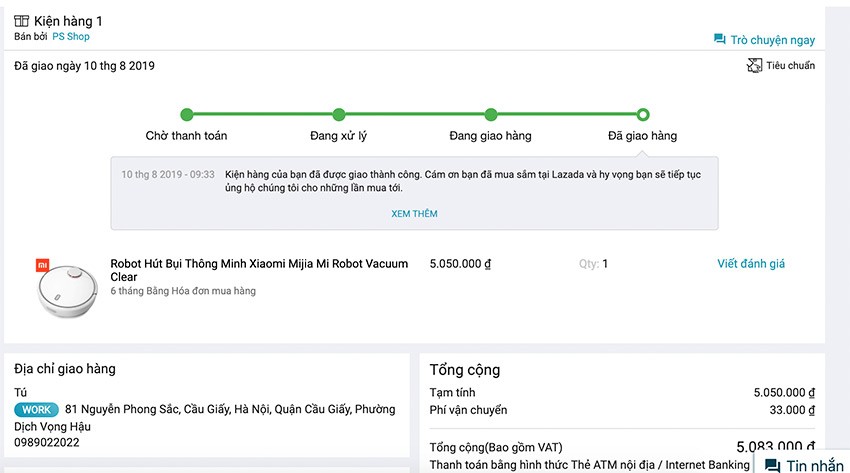Click the chat icon in Tin nhắn widget
This screenshot has height=473, width=850.
click(772, 465)
